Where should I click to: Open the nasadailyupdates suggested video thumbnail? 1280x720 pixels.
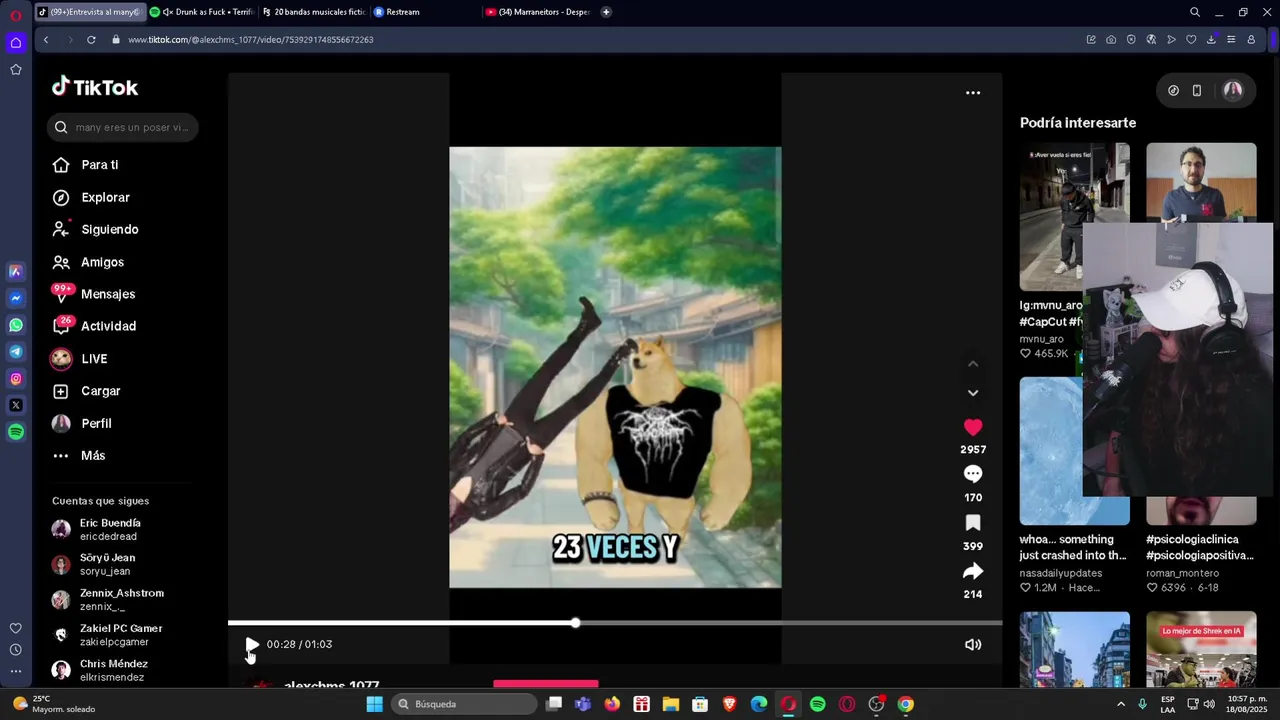click(x=1074, y=451)
